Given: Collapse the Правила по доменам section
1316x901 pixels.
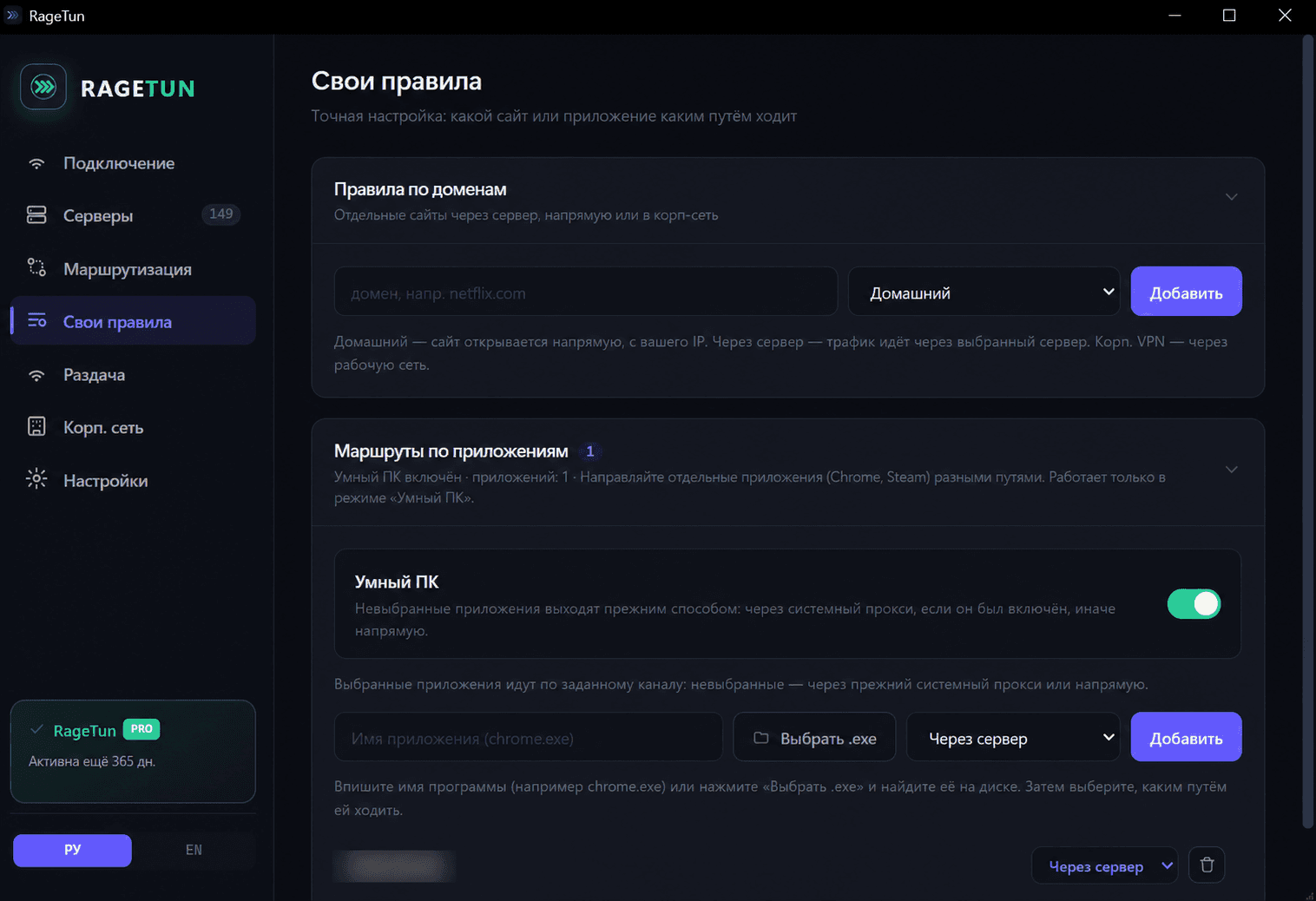Looking at the screenshot, I should point(1231,197).
